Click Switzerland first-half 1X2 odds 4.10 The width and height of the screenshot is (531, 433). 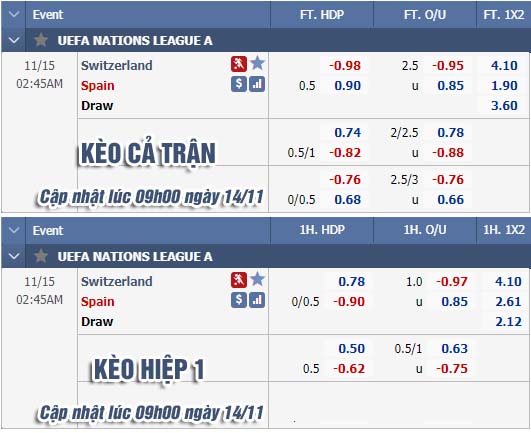pos(508,282)
